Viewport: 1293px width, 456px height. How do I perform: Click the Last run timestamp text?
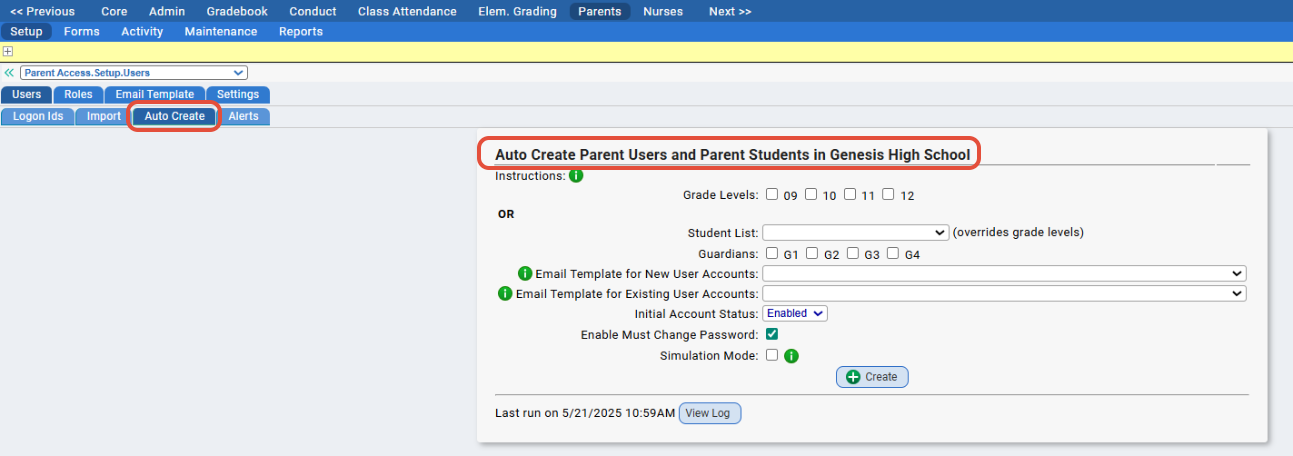(585, 414)
